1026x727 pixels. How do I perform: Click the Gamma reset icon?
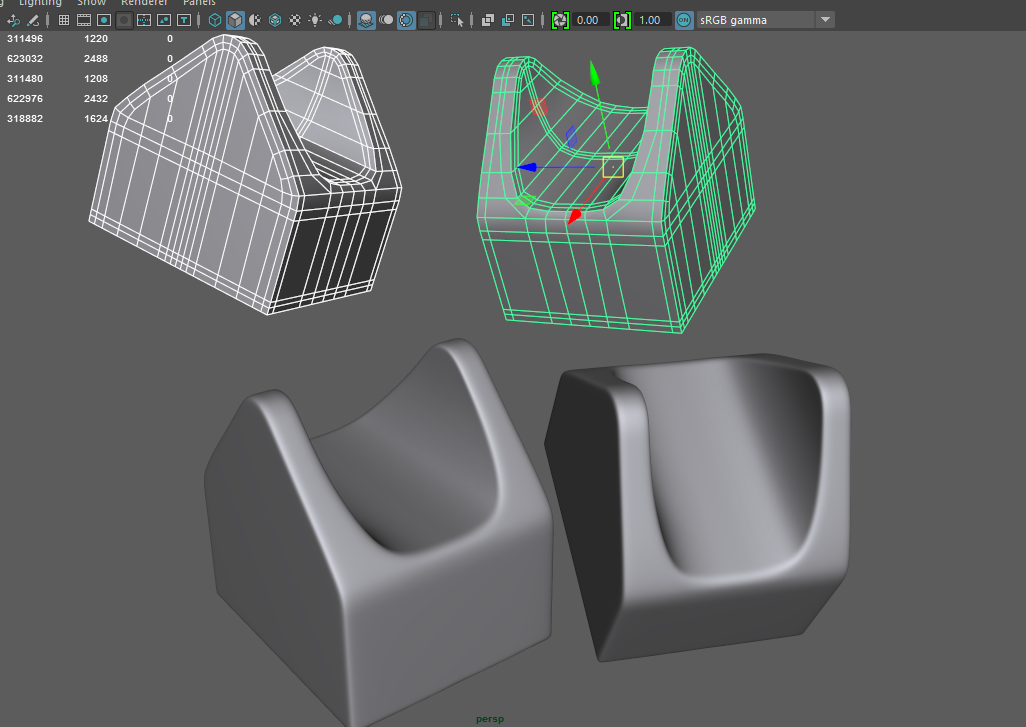tap(622, 20)
